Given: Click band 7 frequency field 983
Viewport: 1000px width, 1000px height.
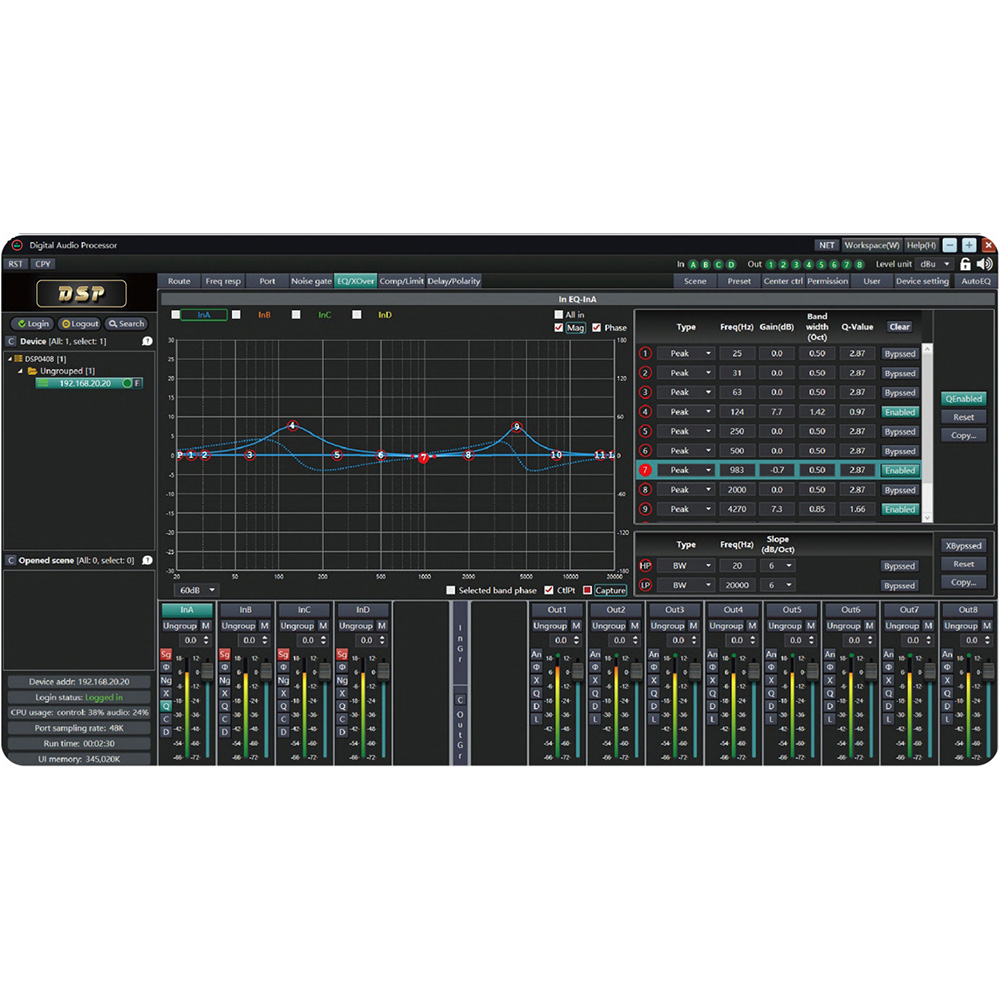Looking at the screenshot, I should (x=736, y=470).
